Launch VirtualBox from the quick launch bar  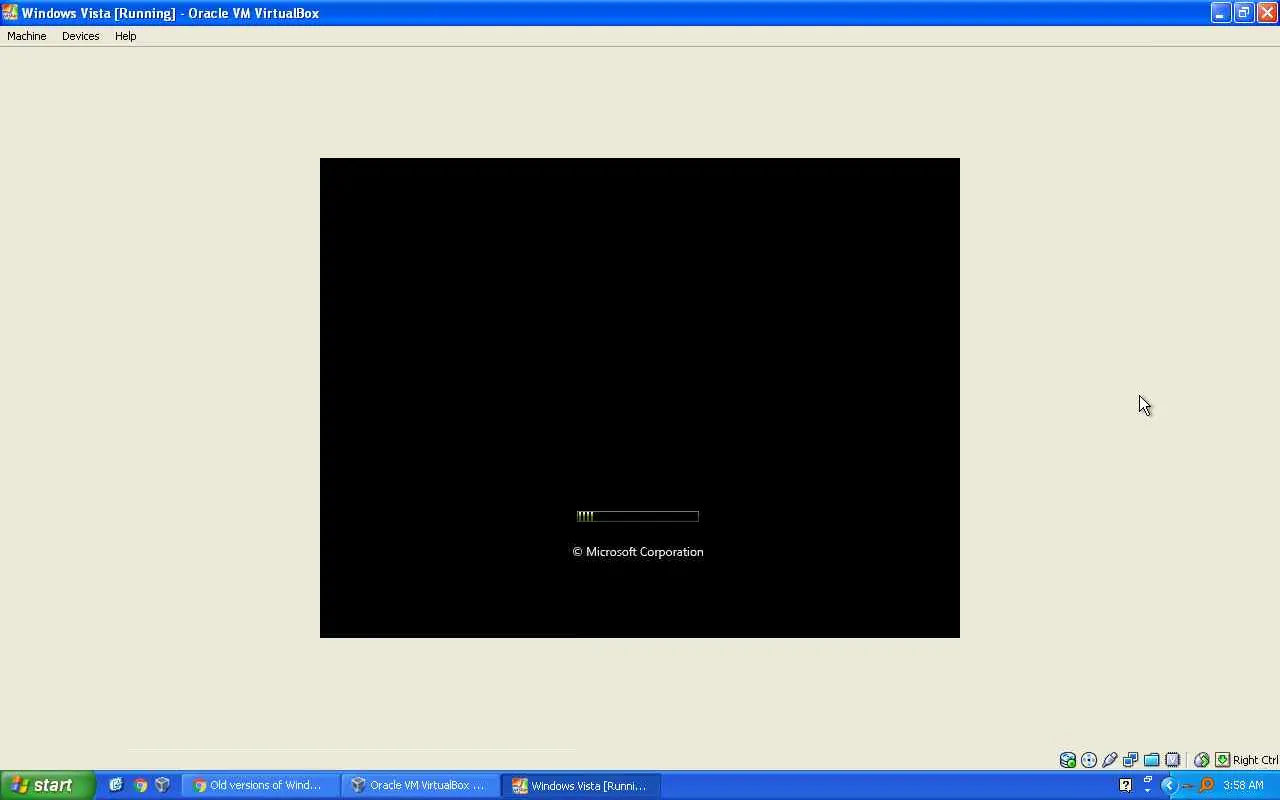(162, 785)
